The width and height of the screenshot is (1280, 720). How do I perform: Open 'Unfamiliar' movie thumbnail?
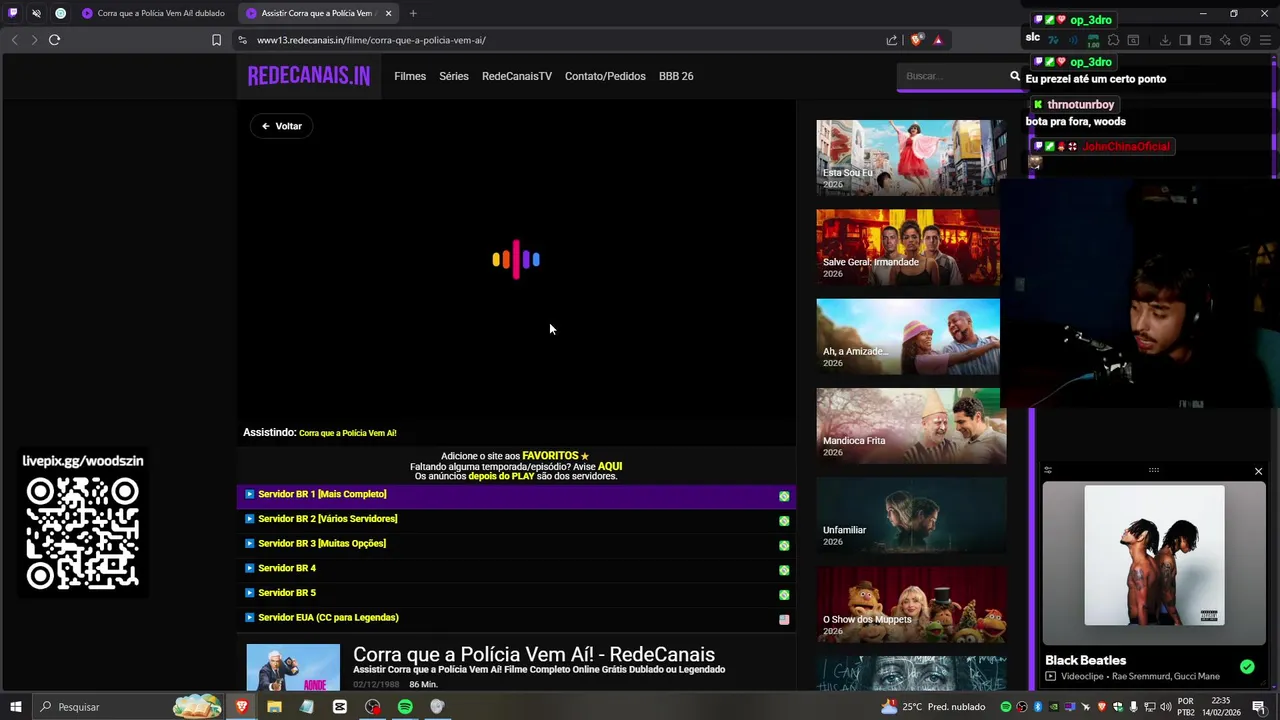[x=911, y=514]
